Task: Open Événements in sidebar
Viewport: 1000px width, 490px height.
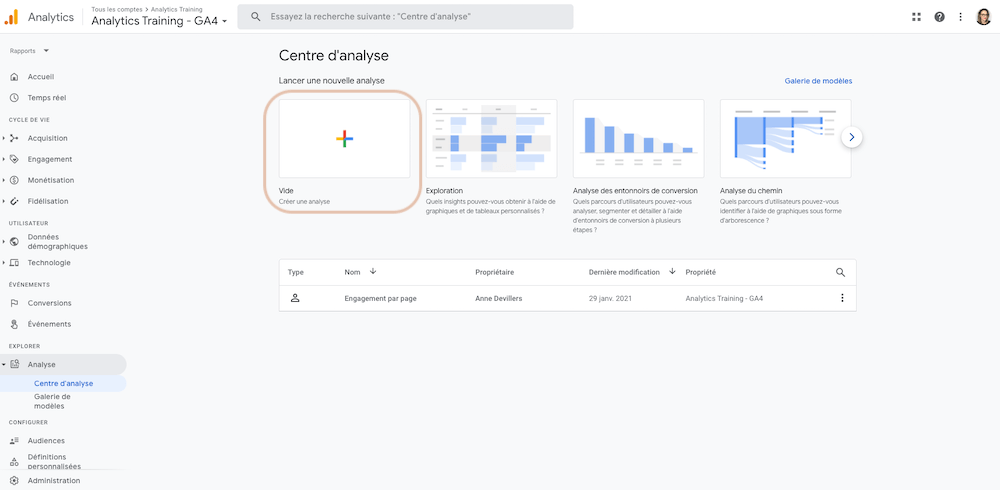Action: [x=49, y=324]
